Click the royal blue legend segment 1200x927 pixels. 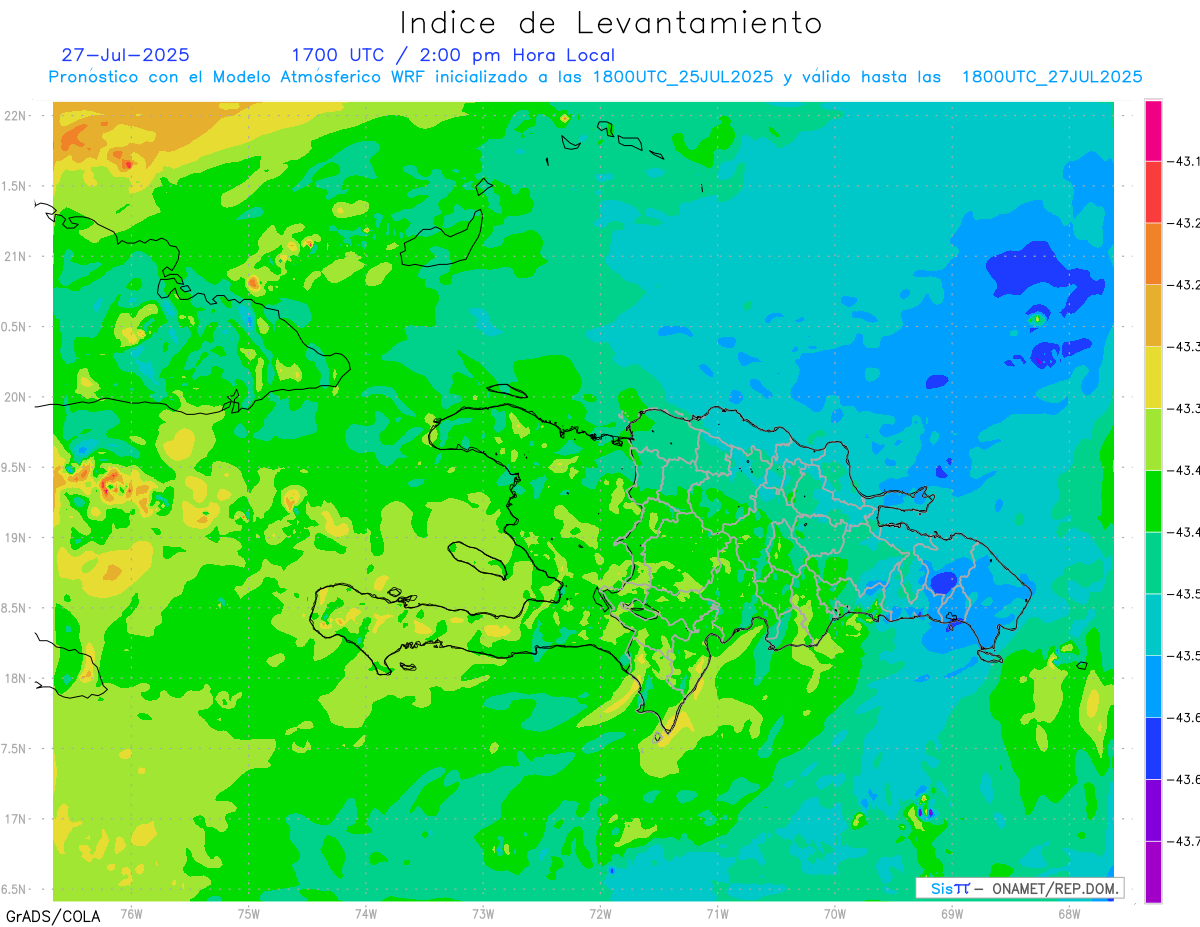(x=1153, y=748)
